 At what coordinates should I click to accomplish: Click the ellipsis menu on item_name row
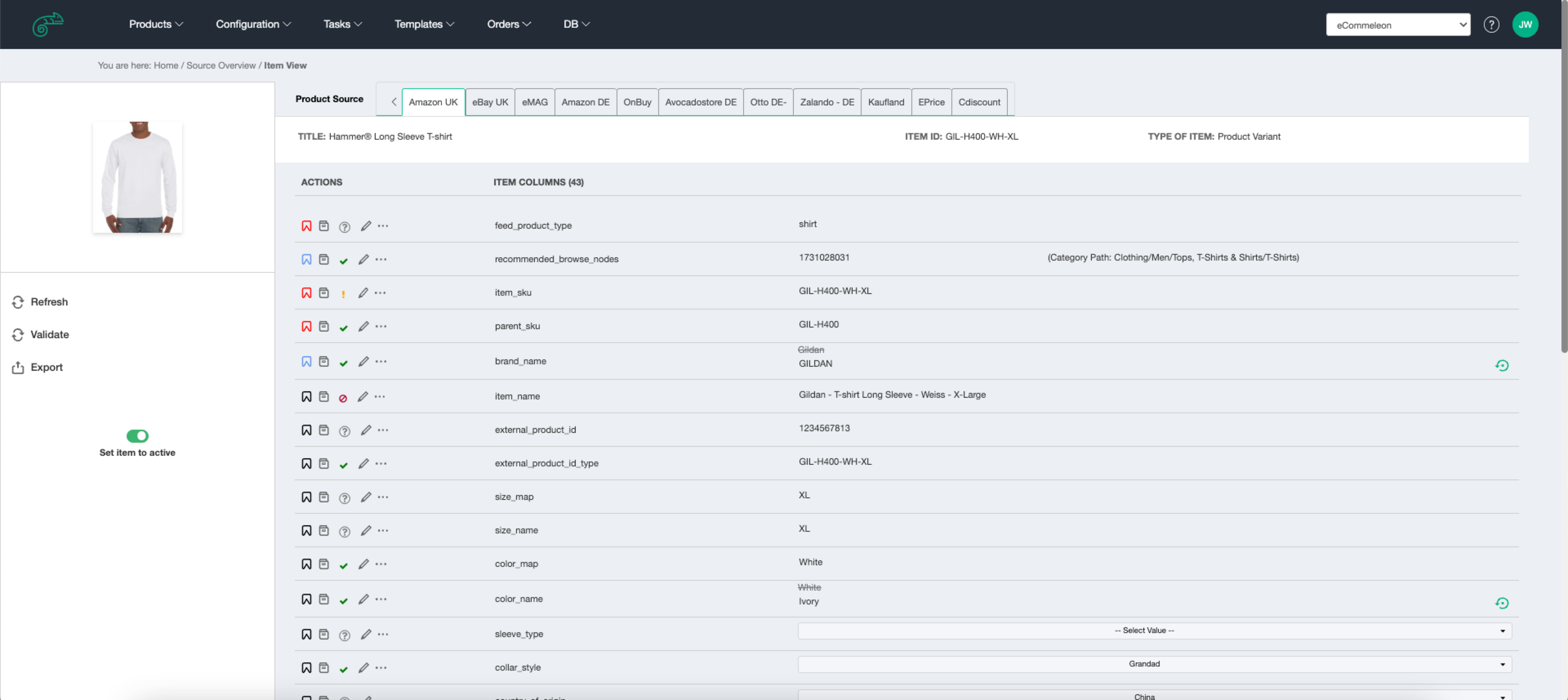click(x=381, y=397)
